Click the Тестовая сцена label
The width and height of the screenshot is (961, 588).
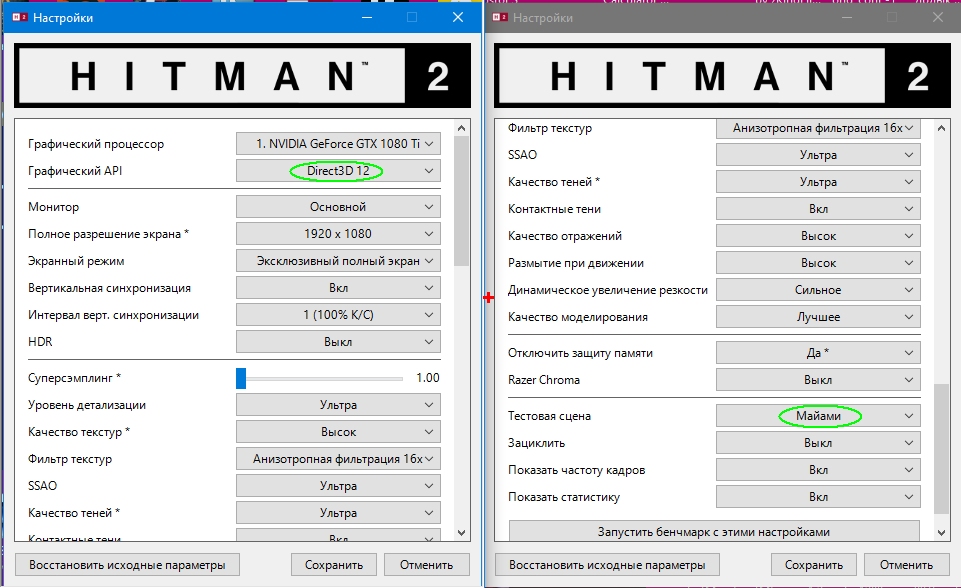click(549, 416)
